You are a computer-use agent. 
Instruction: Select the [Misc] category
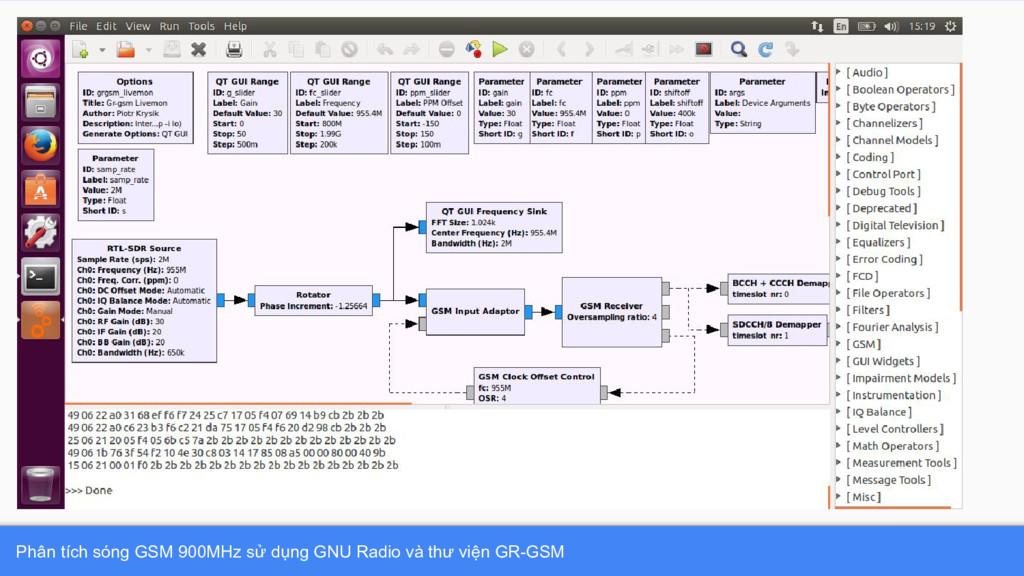[x=864, y=497]
